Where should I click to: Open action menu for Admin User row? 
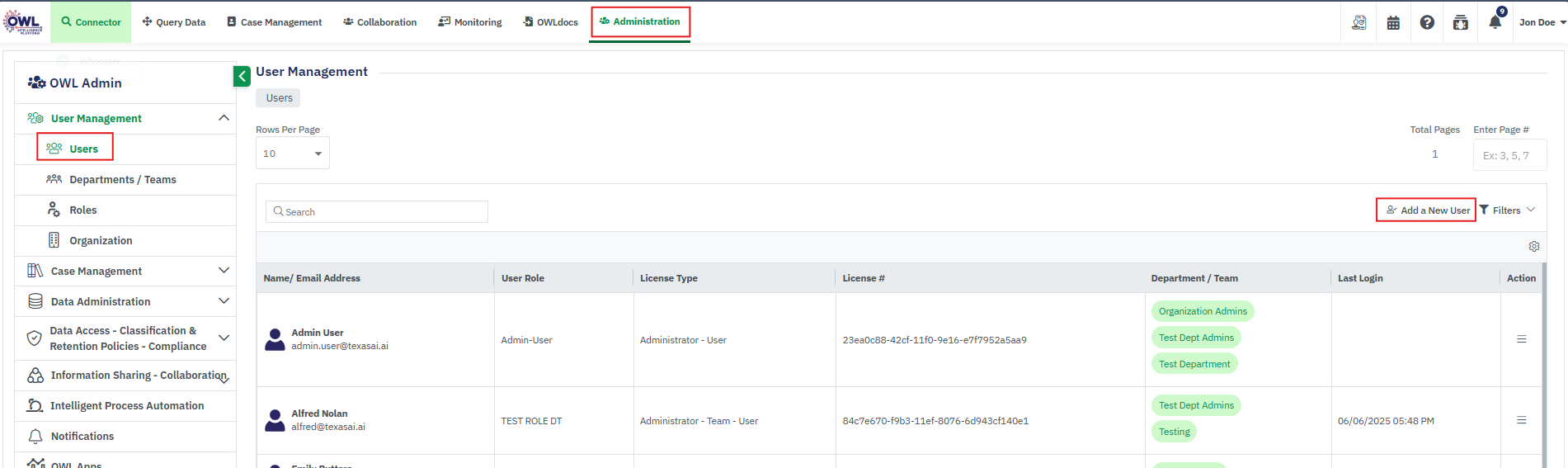pyautogui.click(x=1522, y=339)
